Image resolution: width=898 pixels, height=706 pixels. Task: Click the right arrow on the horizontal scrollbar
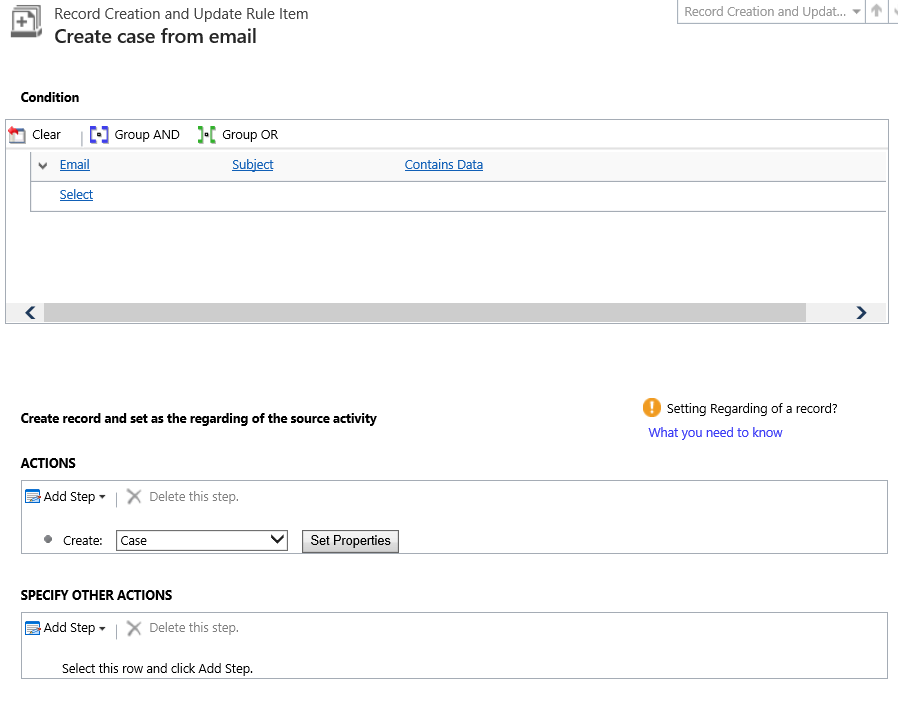click(861, 312)
